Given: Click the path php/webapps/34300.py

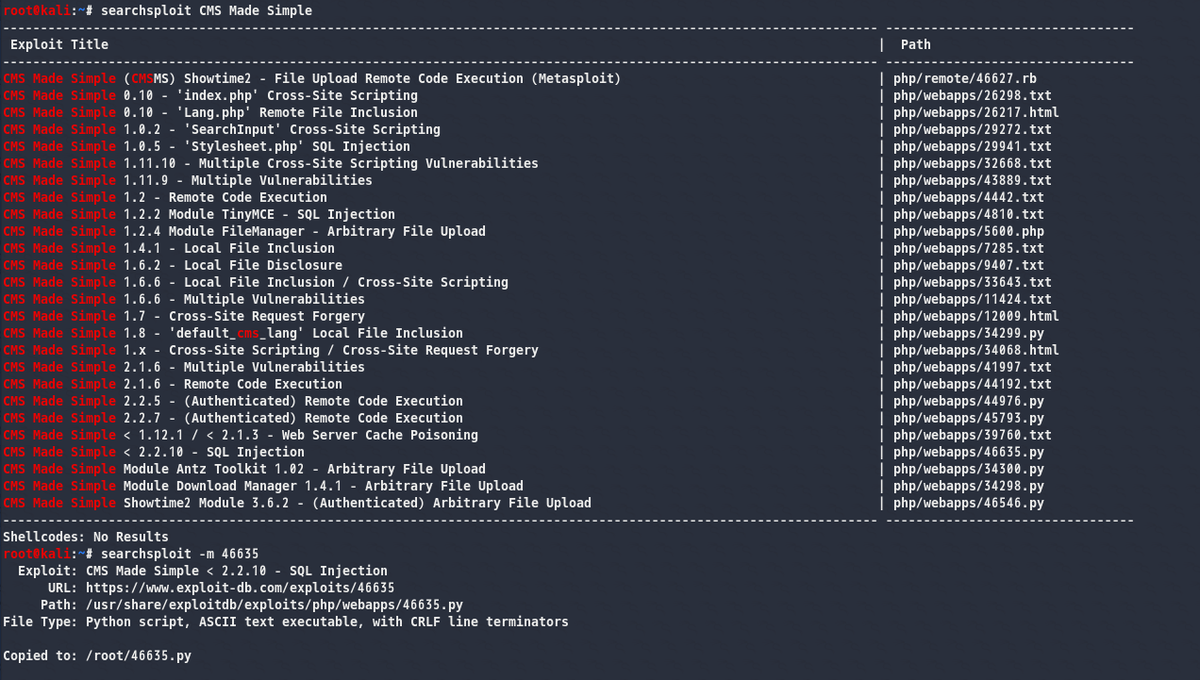Looking at the screenshot, I should click(969, 469).
